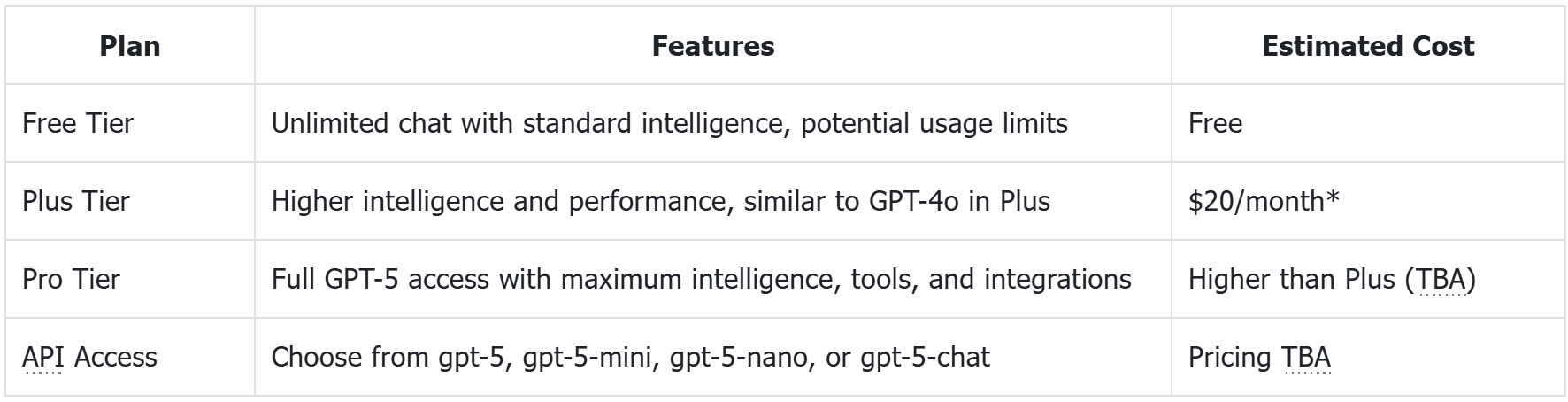Screen dimensions: 1568x402
Task: Click the underlined API abbreviation in API Access
Action: [x=42, y=357]
